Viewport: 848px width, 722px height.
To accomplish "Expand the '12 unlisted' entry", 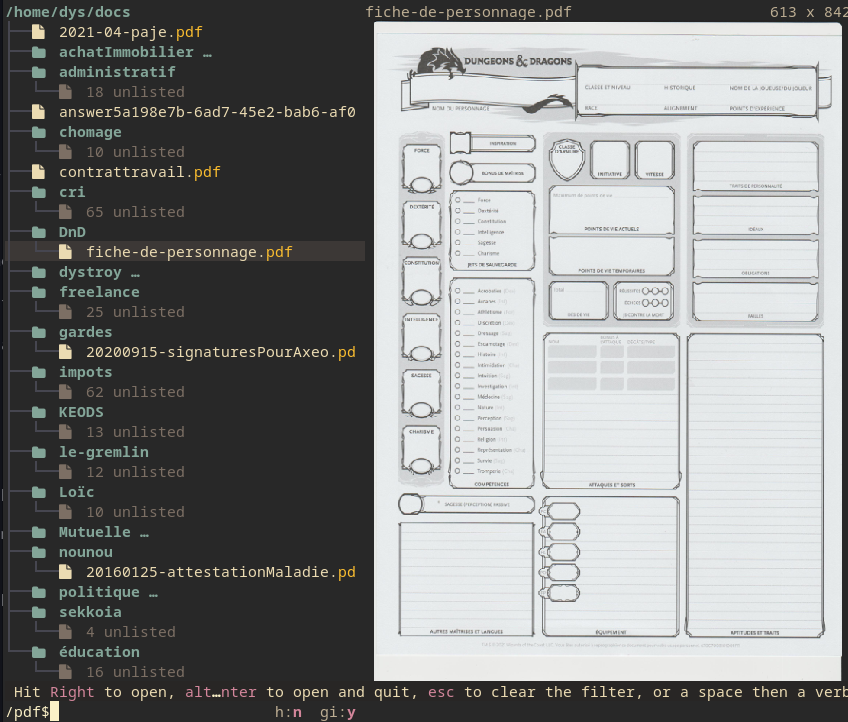I will coord(135,472).
